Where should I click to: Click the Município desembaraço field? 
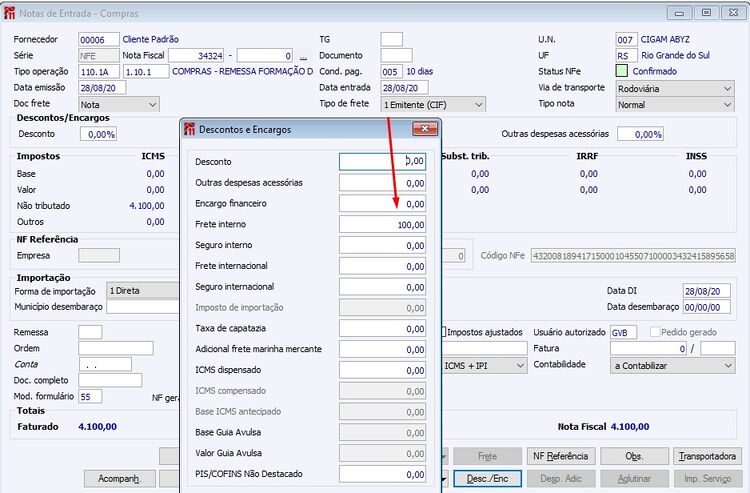[143, 307]
